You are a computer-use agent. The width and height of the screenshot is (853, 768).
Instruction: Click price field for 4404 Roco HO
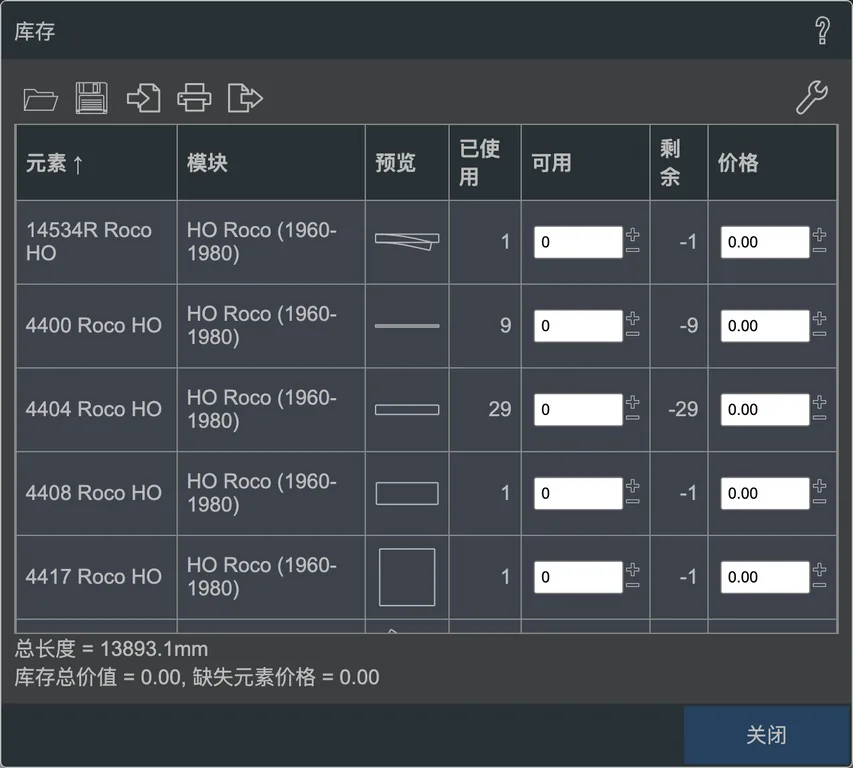pyautogui.click(x=765, y=410)
